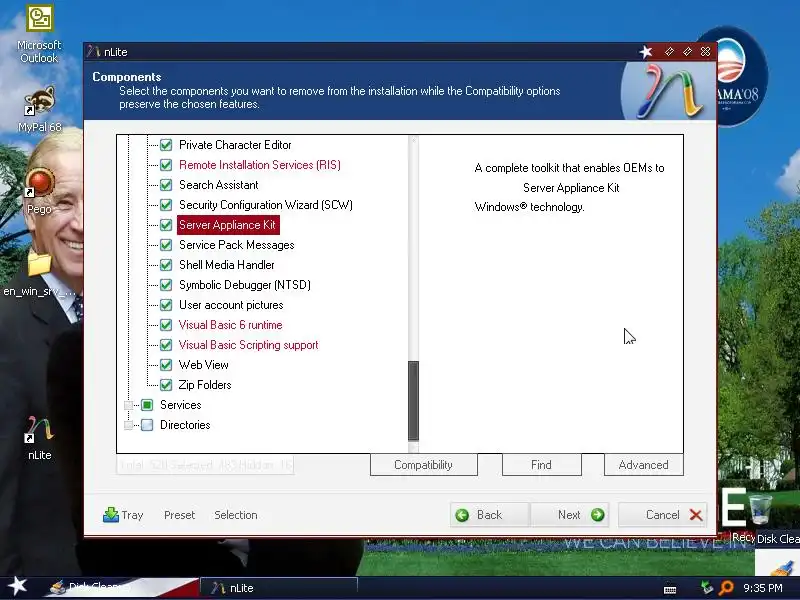Toggle Visual Basic Scripting support checkbox
This screenshot has height=600, width=800.
166,345
